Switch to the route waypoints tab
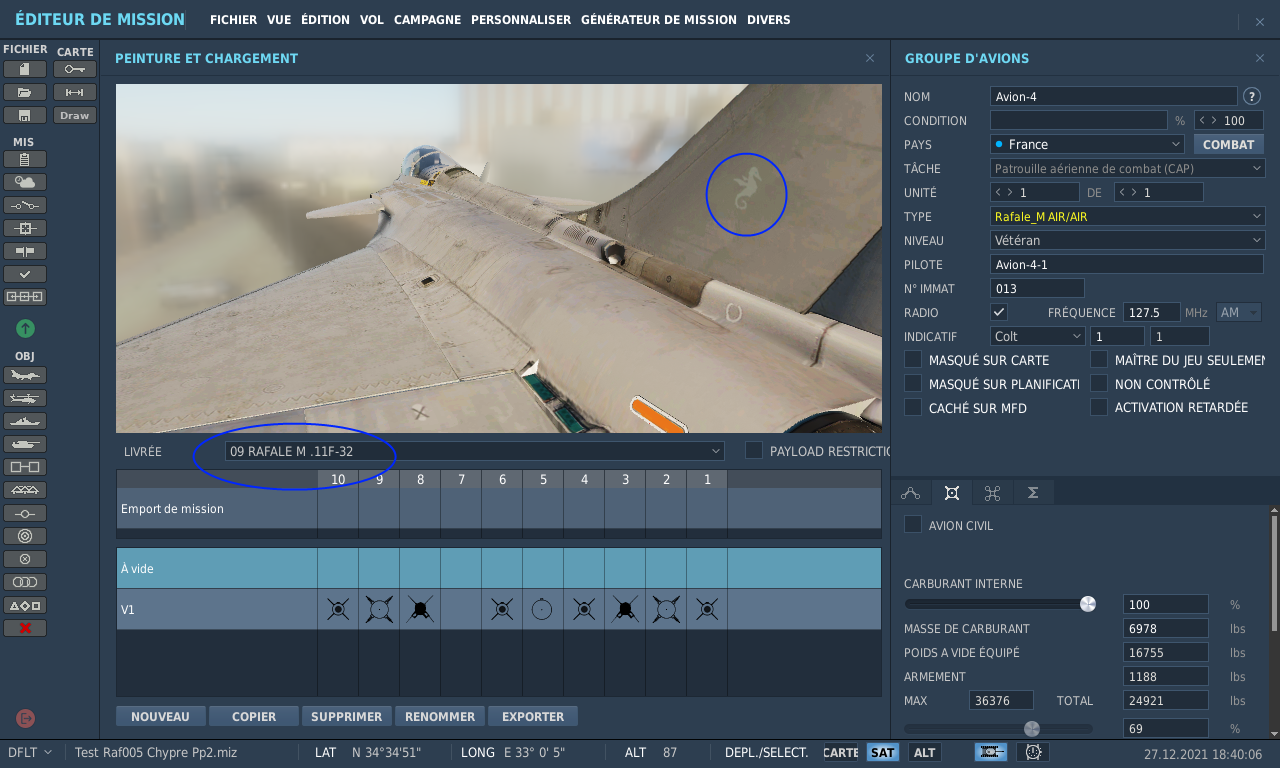 [x=910, y=493]
